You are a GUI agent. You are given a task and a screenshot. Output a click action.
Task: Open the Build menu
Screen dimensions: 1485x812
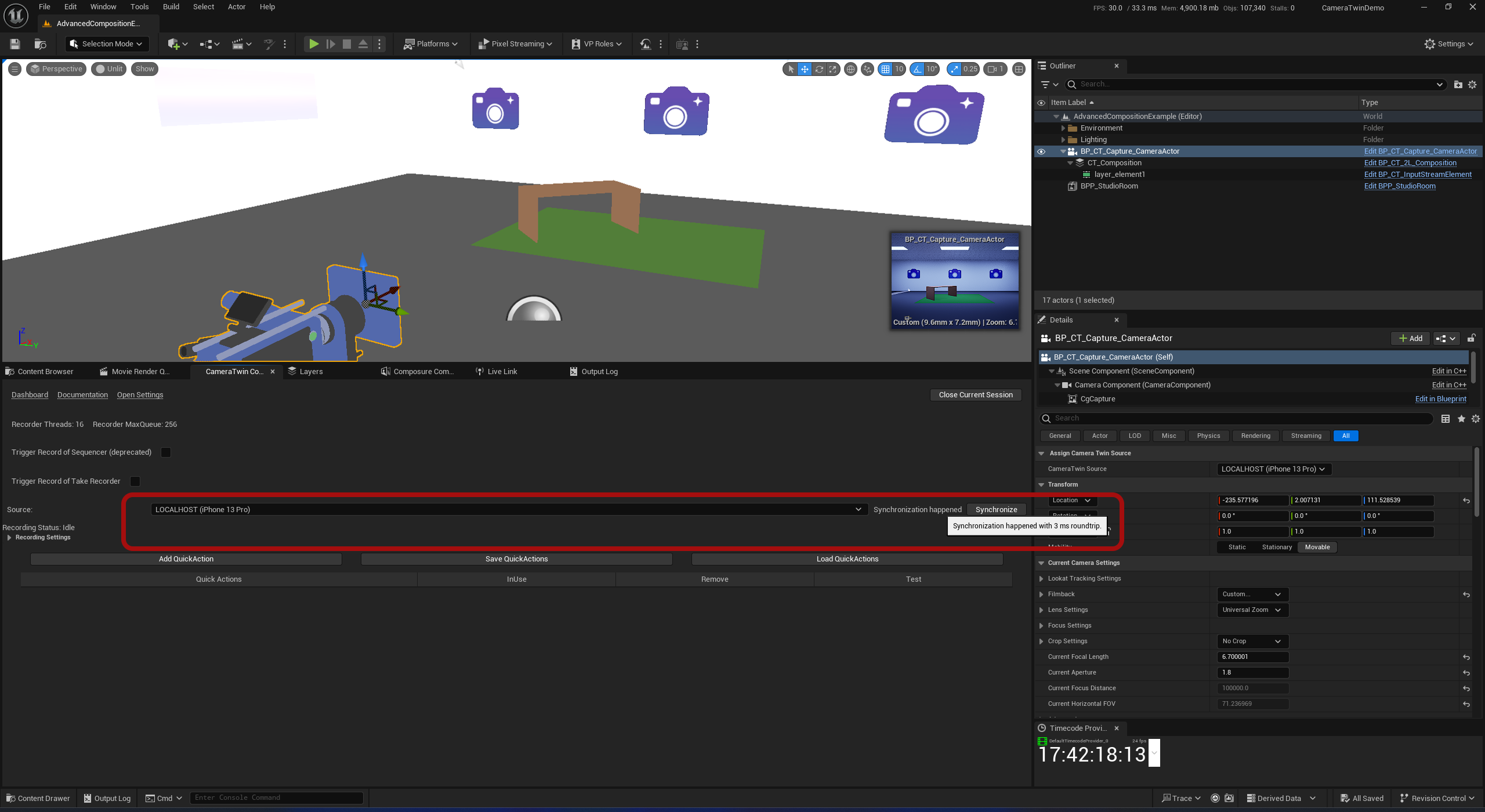tap(171, 7)
